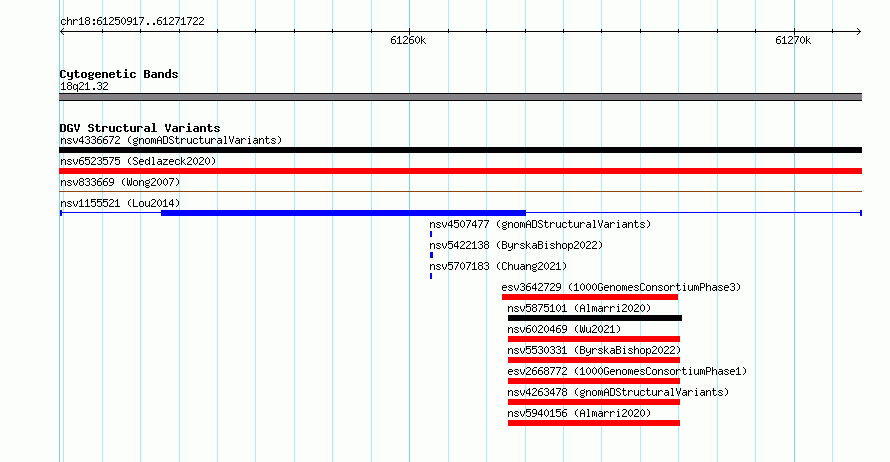This screenshot has height=462, width=890.
Task: Open nsv4263478 gnomADStructuralVariants label
Action: (618, 392)
